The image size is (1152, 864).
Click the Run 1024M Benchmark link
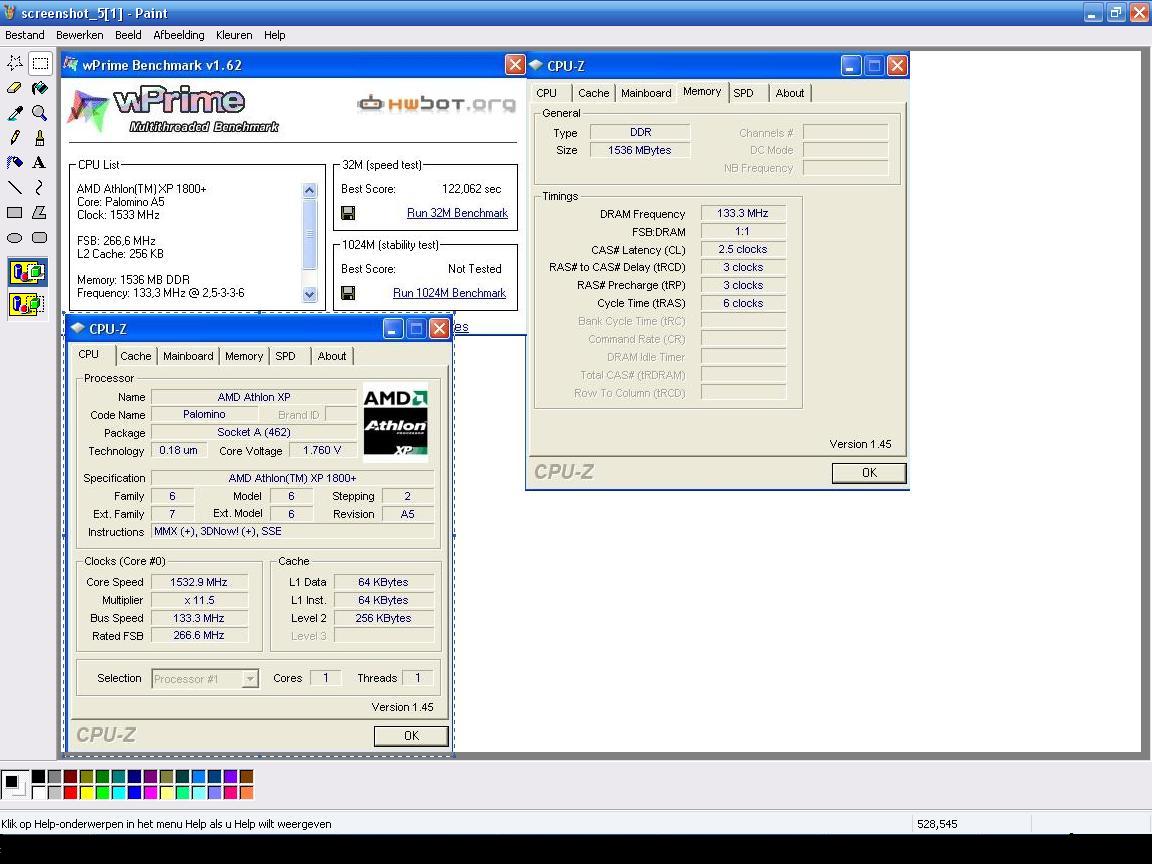(x=449, y=292)
